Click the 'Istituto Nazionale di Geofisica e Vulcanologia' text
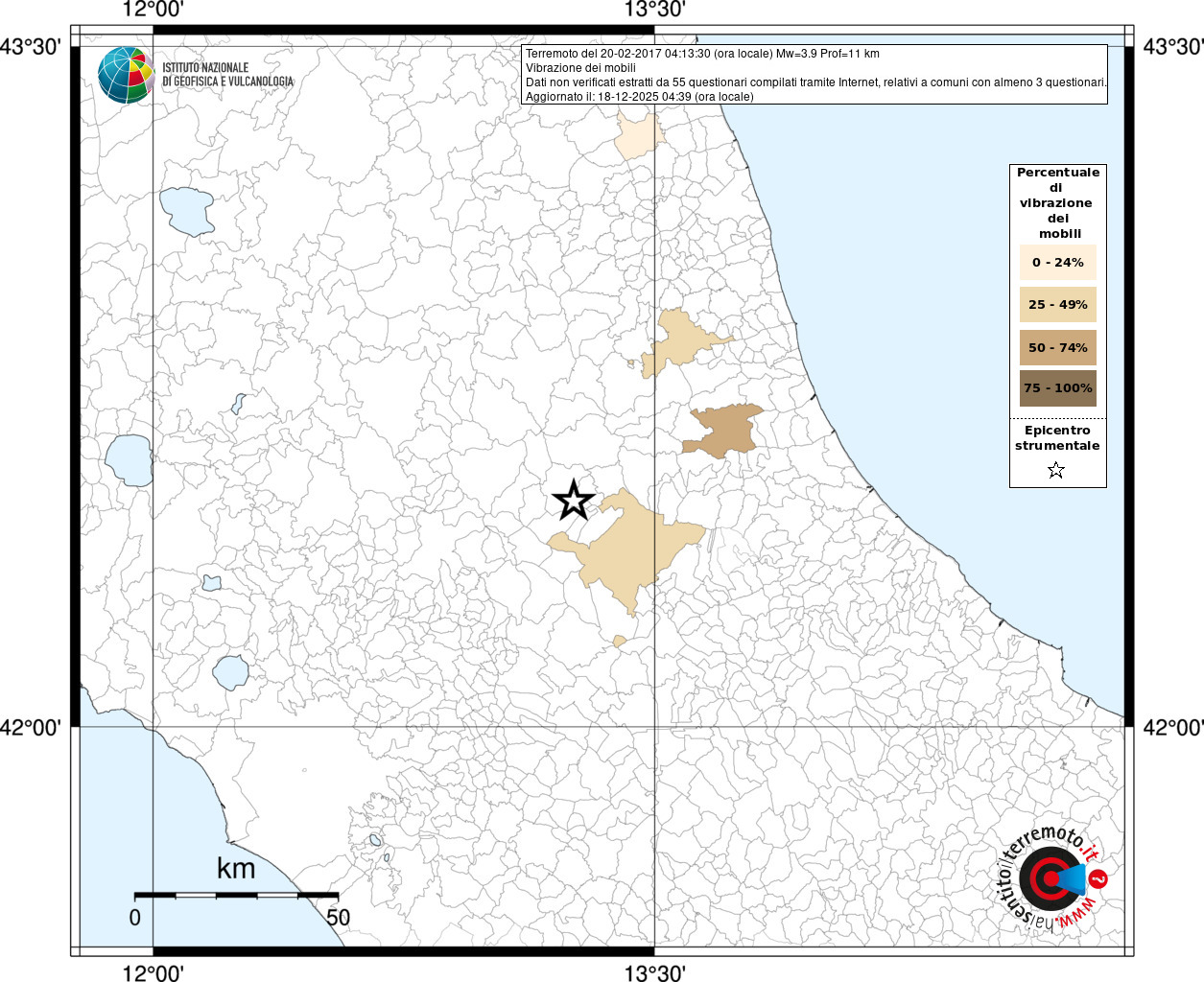Screen dimensions: 1204x982 227,75
